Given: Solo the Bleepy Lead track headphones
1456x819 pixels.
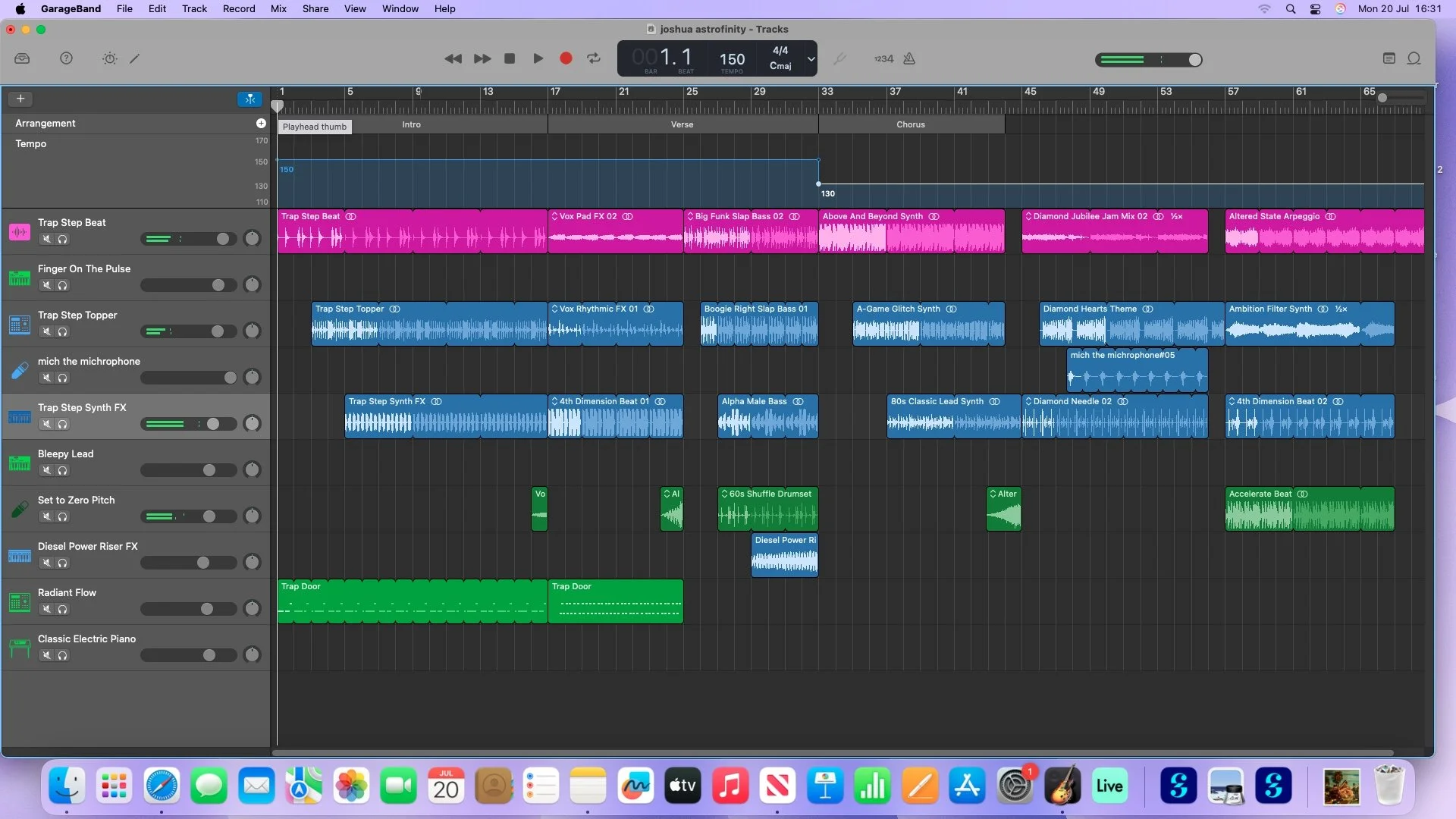Looking at the screenshot, I should [x=63, y=470].
